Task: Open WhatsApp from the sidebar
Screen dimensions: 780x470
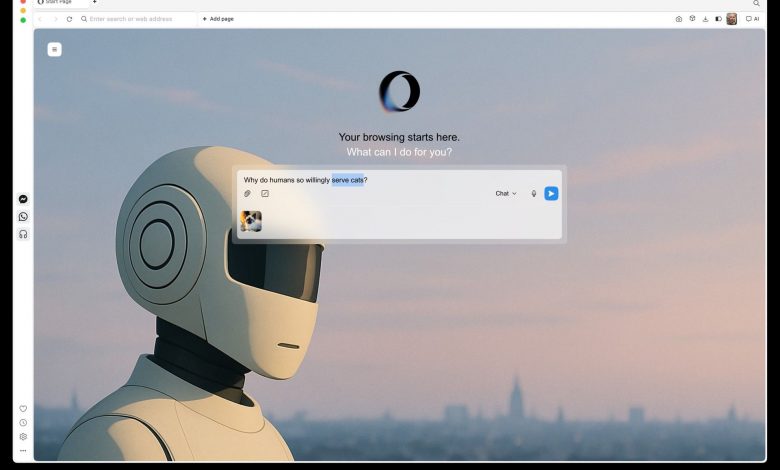Action: [x=23, y=216]
